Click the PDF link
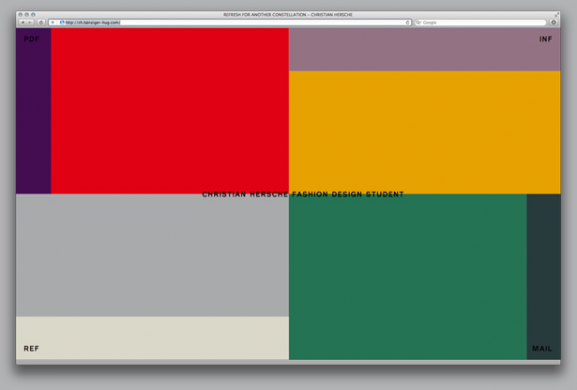The image size is (577, 390). 31,39
